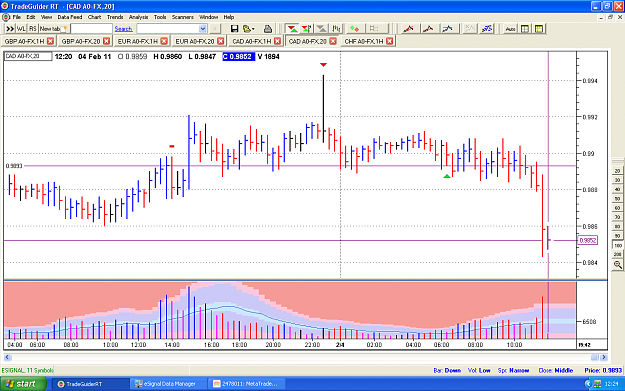
Task: Open the Tools menu
Action: click(160, 17)
